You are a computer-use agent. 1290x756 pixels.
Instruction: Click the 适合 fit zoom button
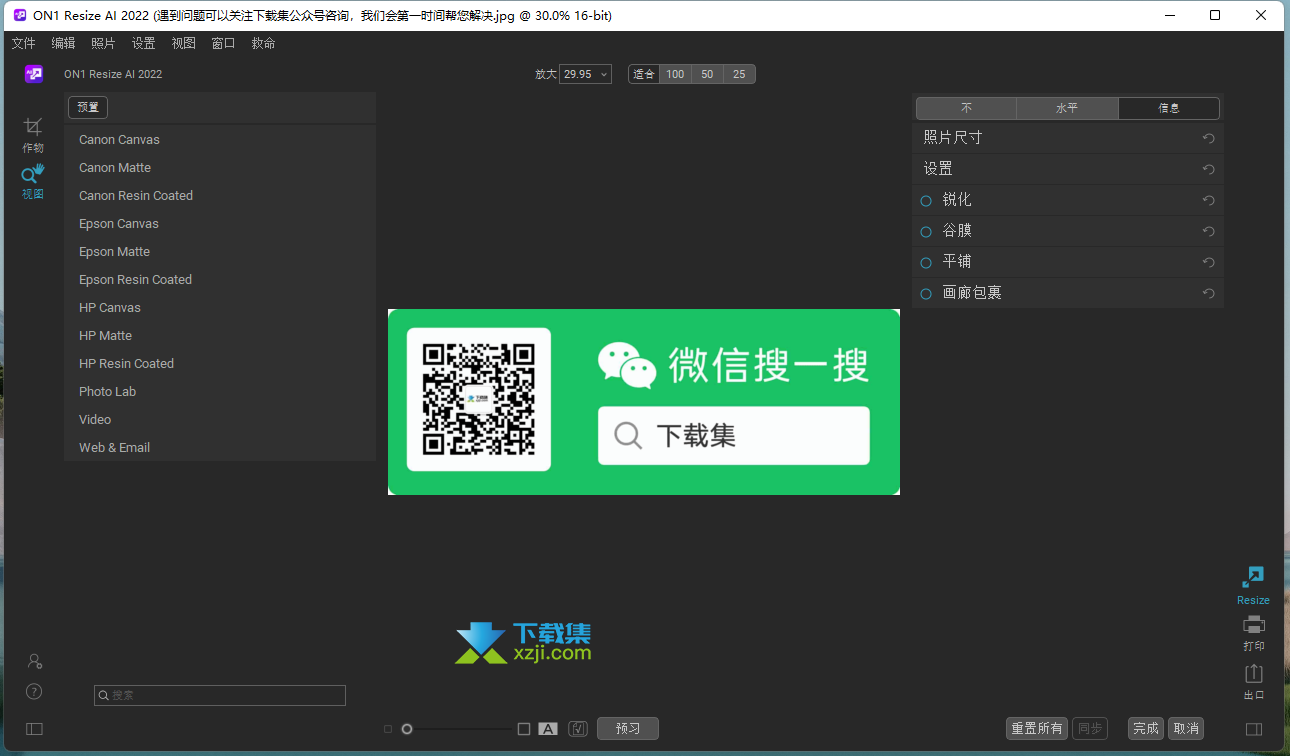tap(644, 74)
